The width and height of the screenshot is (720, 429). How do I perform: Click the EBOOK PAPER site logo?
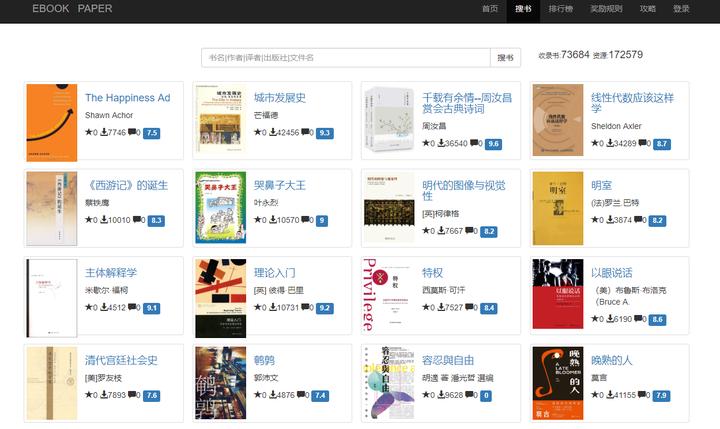tap(72, 9)
